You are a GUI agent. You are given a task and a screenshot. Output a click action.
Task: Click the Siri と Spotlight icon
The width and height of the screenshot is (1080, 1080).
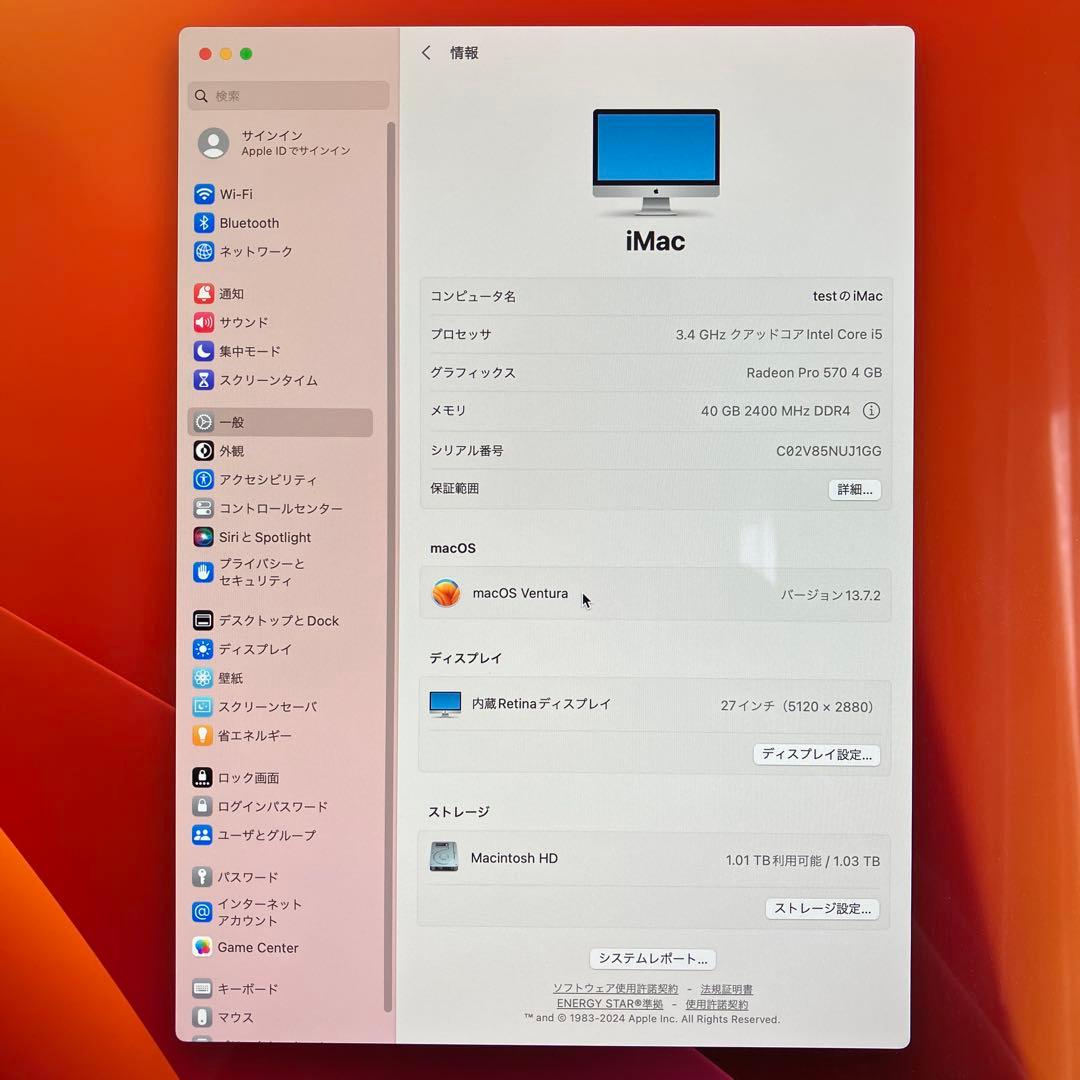pyautogui.click(x=202, y=537)
